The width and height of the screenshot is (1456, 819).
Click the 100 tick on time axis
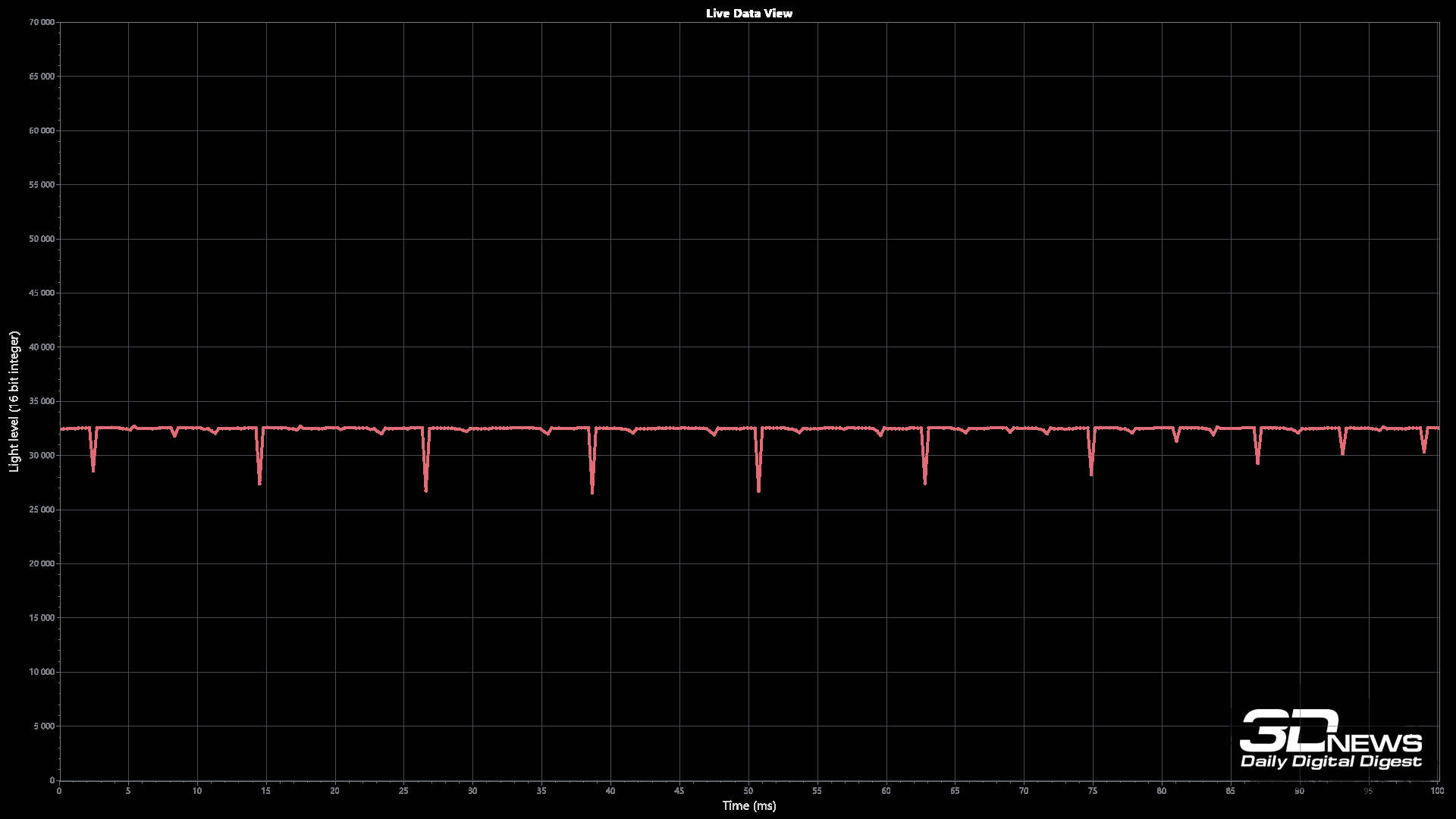tap(1436, 791)
